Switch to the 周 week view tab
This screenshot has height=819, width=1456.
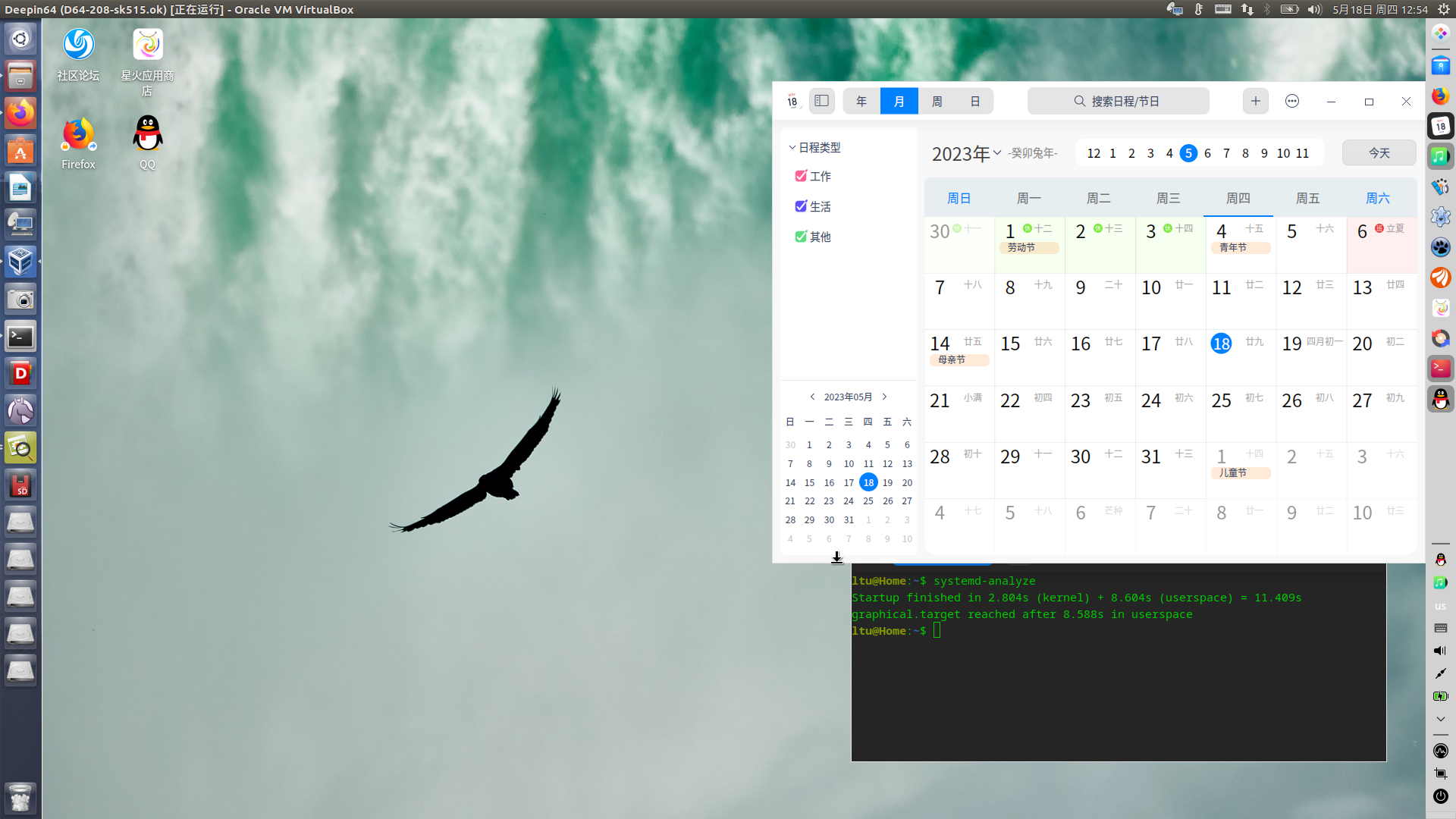937,101
